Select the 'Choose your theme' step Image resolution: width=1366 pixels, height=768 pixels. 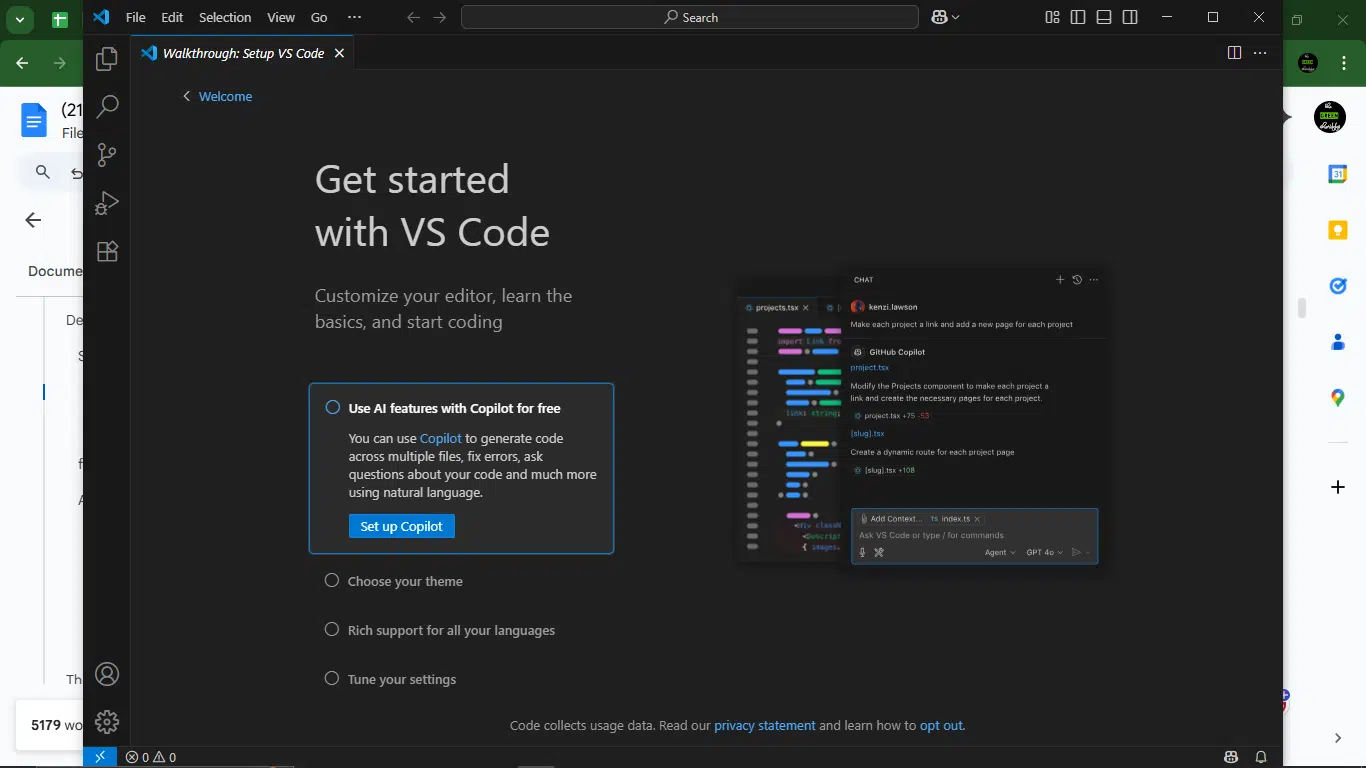click(x=405, y=581)
